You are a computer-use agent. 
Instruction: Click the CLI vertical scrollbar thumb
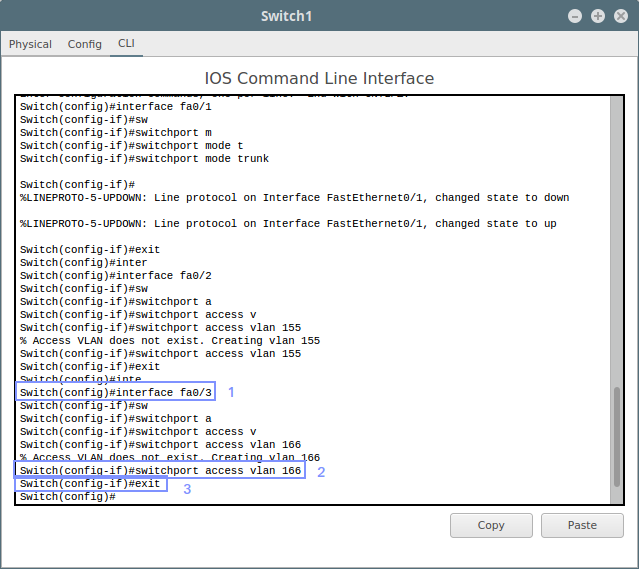pos(617,437)
